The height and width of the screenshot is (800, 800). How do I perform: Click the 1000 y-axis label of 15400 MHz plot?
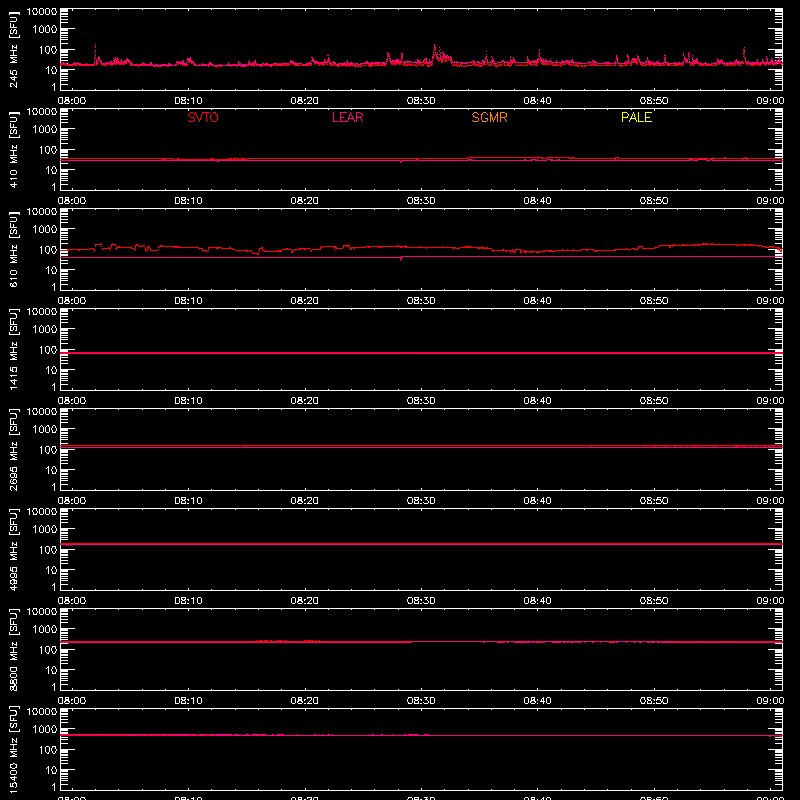[x=45, y=730]
